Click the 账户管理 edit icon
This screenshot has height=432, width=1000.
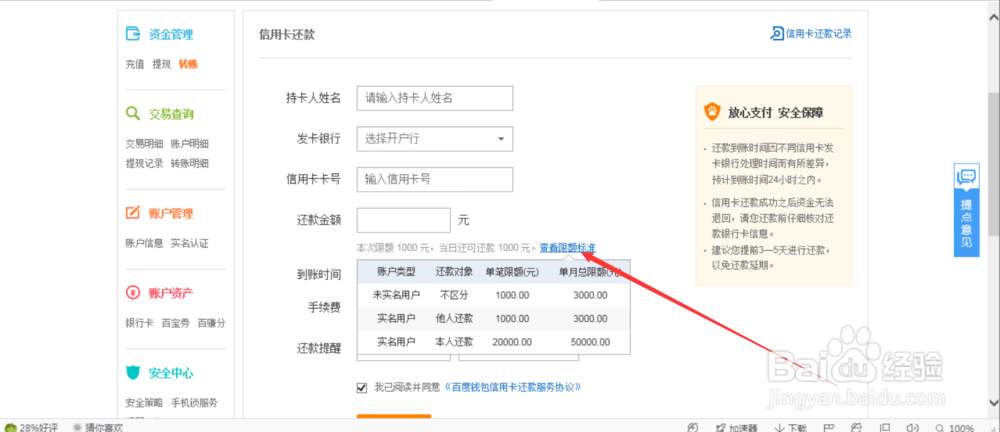133,212
